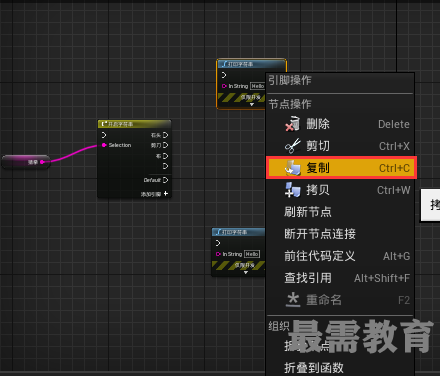
Task: Select 重命名 (Rename) menu entry
Action: [340, 300]
